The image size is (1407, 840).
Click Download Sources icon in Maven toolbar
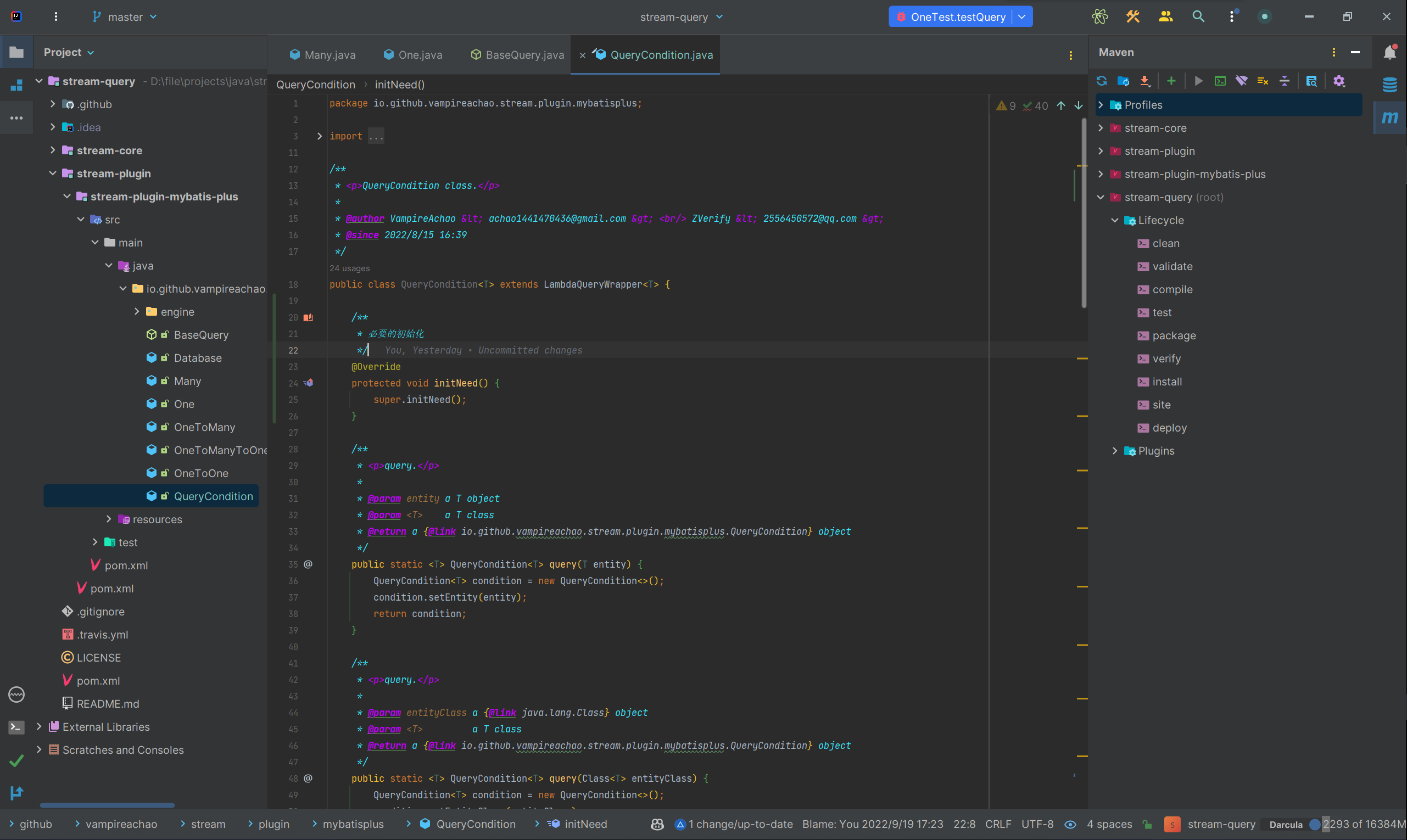coord(1145,81)
